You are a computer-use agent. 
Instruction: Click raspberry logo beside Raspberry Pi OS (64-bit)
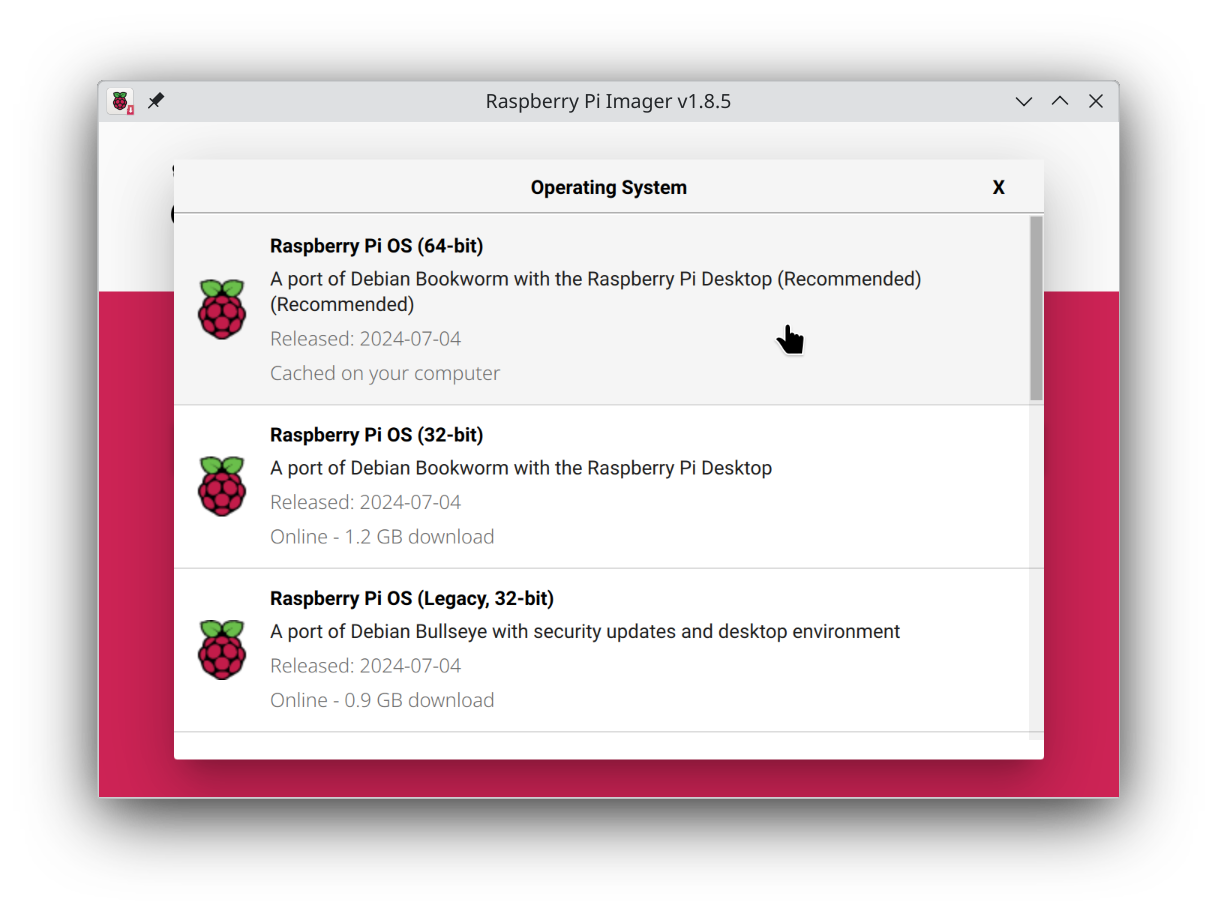pos(222,309)
